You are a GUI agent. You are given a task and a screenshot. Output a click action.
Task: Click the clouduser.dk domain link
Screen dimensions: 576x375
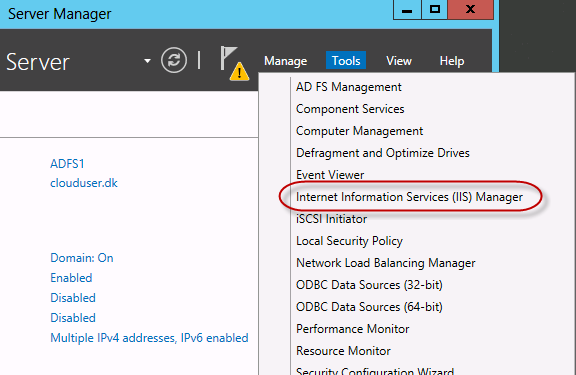tap(84, 183)
